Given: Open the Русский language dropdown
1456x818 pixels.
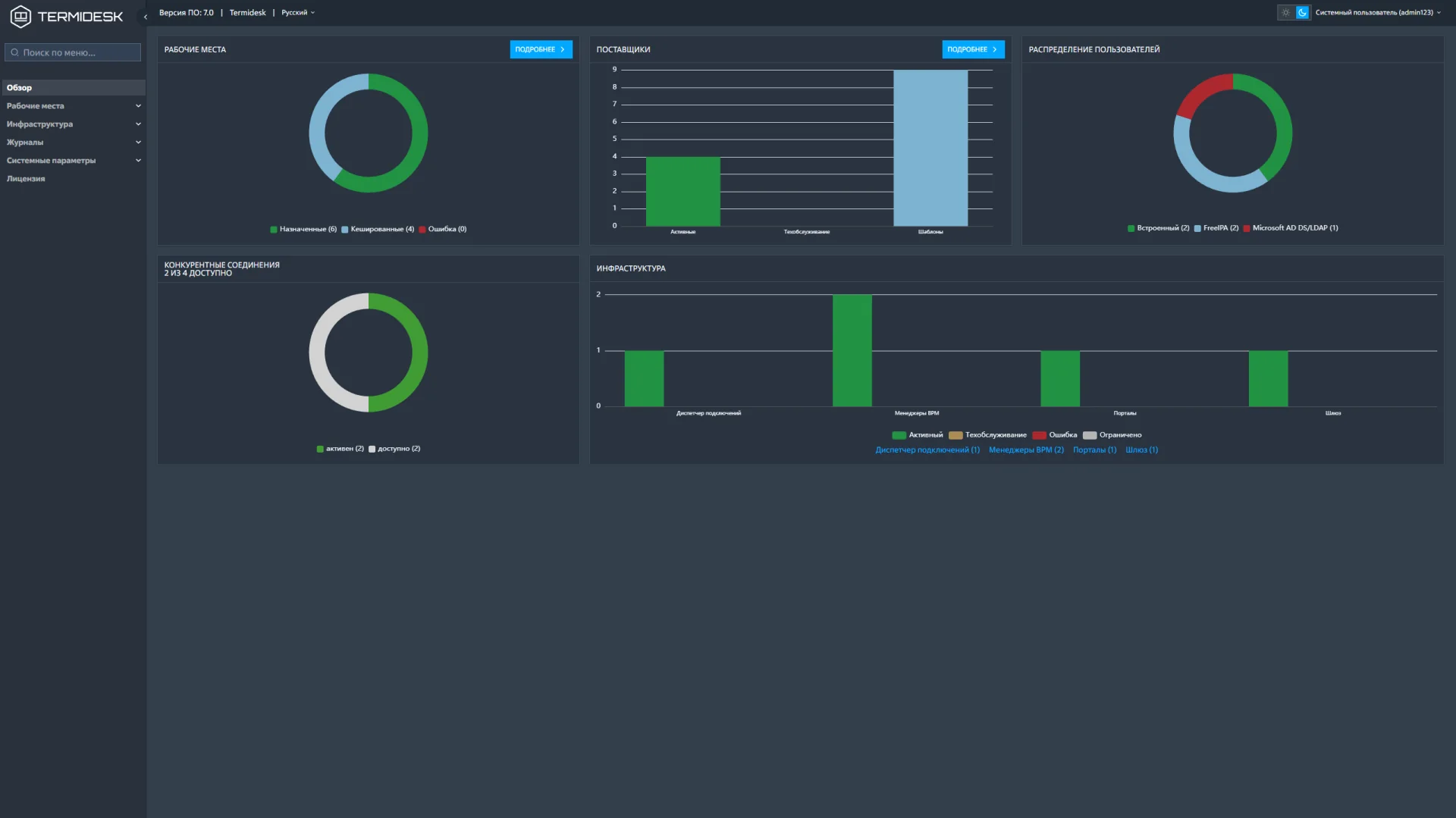Looking at the screenshot, I should [298, 12].
